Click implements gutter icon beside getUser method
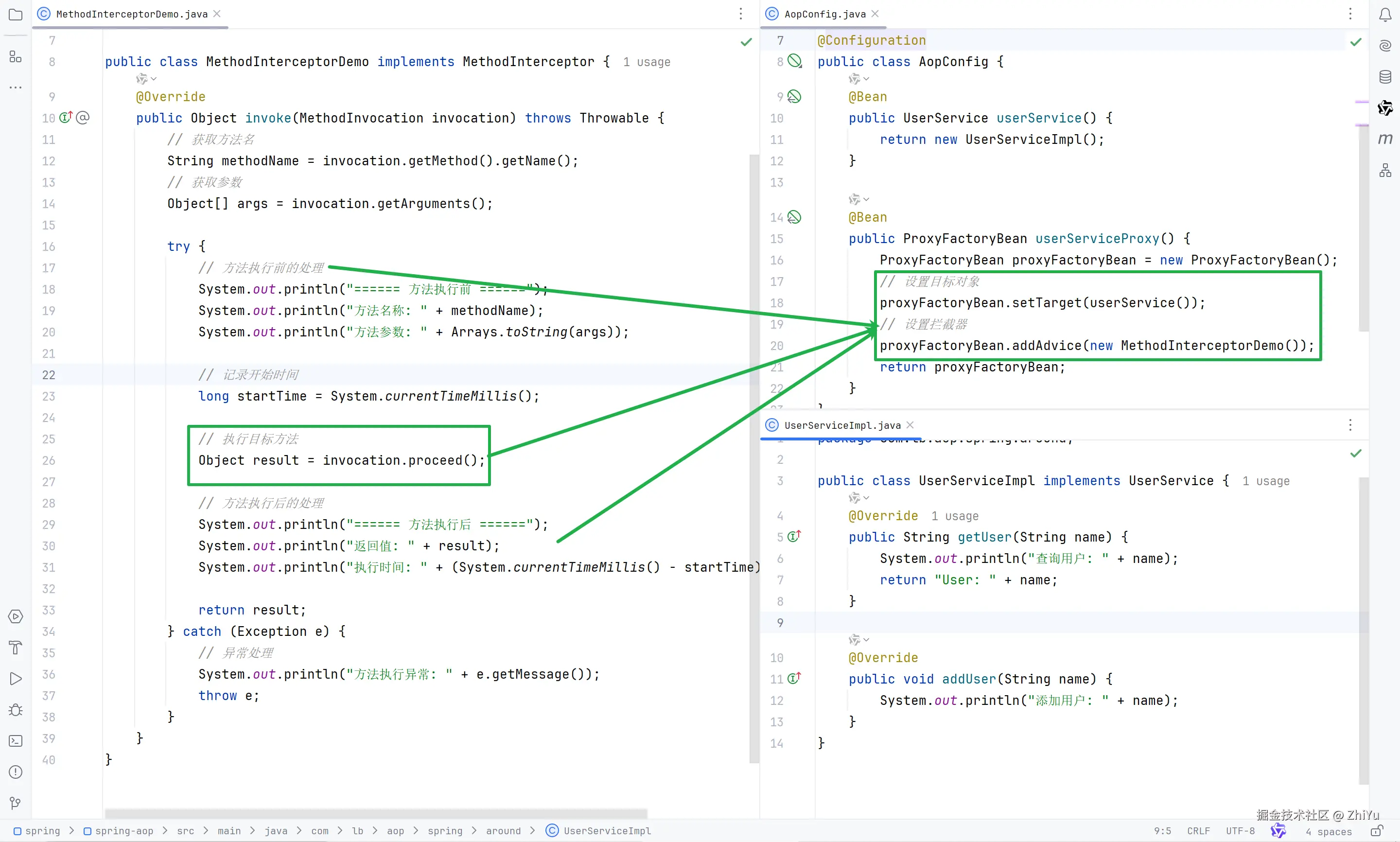 pyautogui.click(x=794, y=536)
